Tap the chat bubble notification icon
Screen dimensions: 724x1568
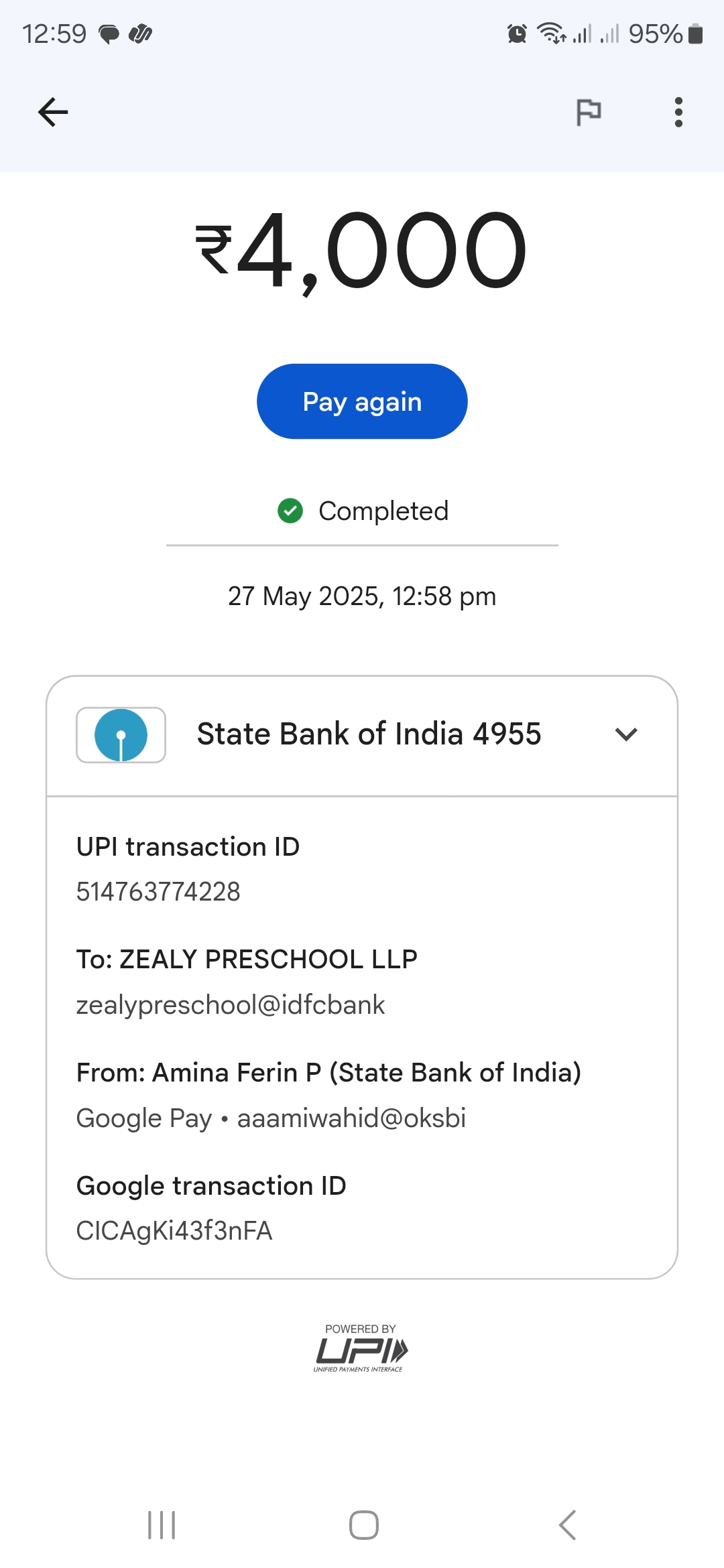[x=109, y=34]
